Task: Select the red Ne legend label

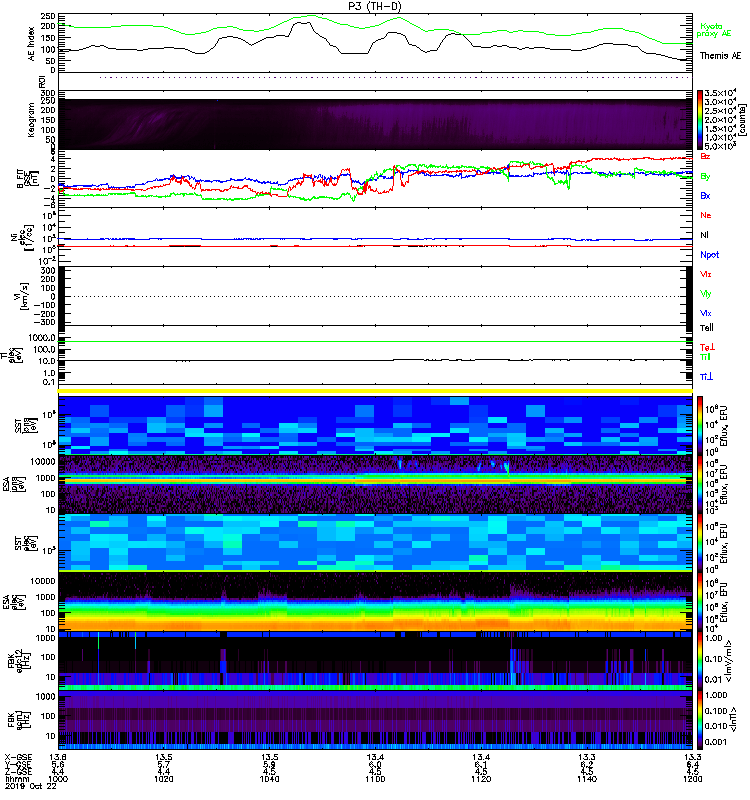Action: (x=706, y=215)
